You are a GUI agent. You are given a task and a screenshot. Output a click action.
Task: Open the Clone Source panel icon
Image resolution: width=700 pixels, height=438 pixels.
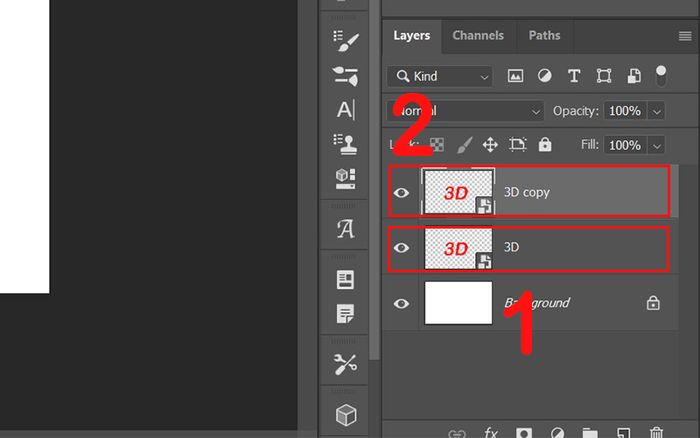pyautogui.click(x=345, y=144)
